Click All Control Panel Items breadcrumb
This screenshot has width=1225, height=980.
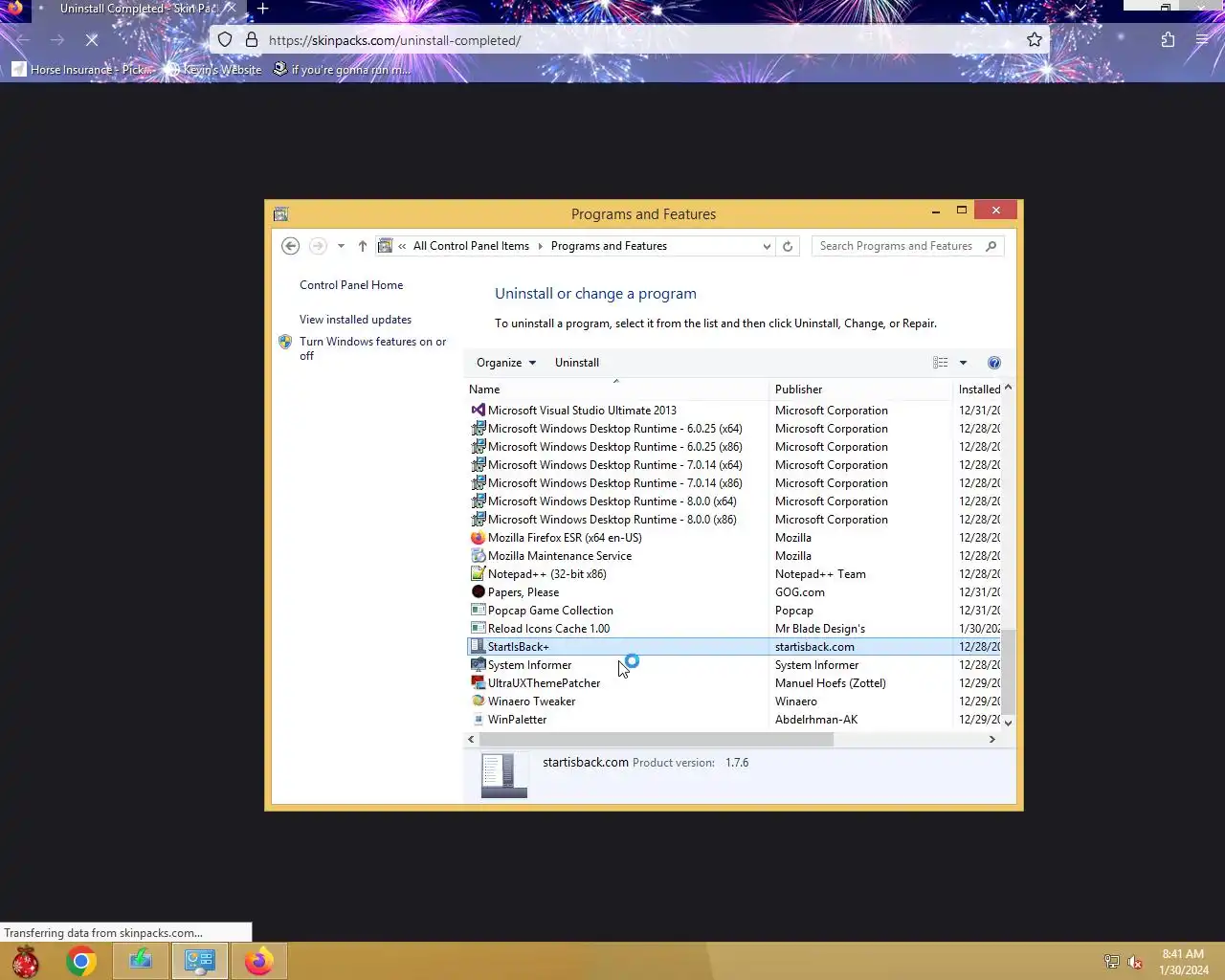click(x=471, y=246)
